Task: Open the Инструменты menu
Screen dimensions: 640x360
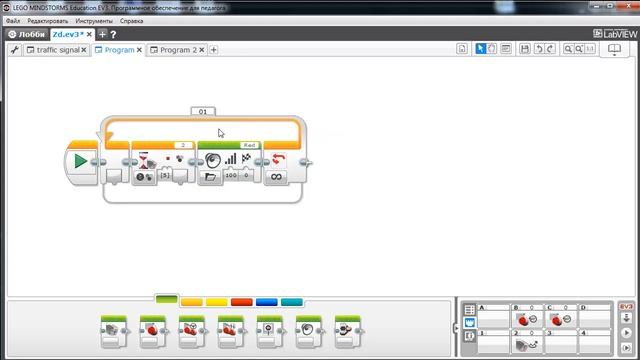Action: (94, 21)
